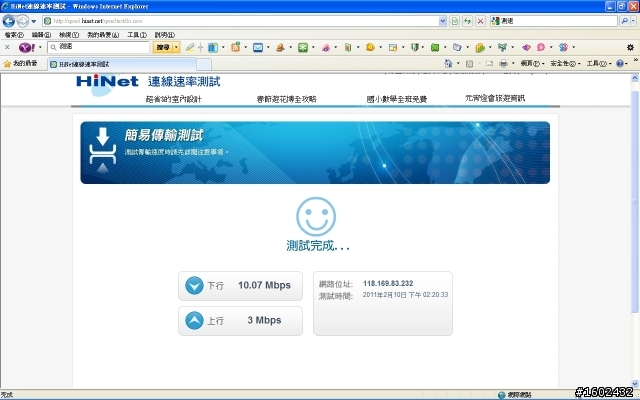
Task: Click the 10.07 Mbps download value
Action: (x=264, y=285)
